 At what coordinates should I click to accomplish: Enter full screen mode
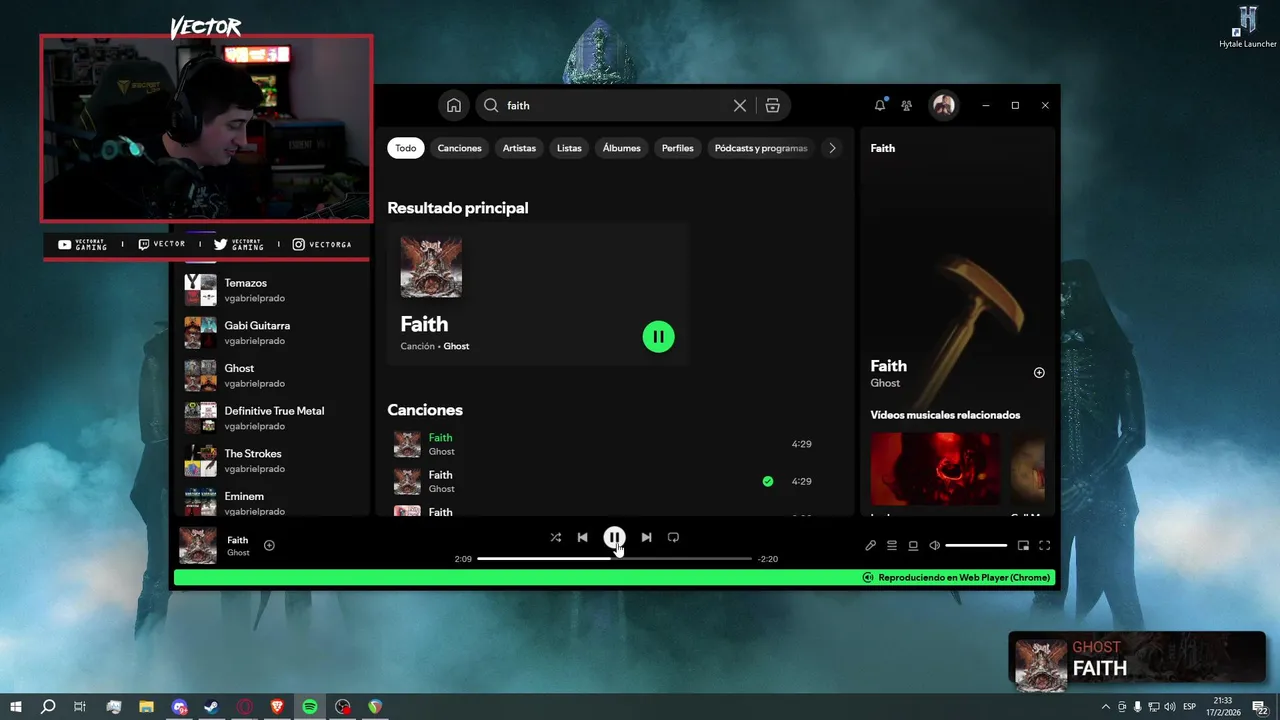[x=1045, y=545]
